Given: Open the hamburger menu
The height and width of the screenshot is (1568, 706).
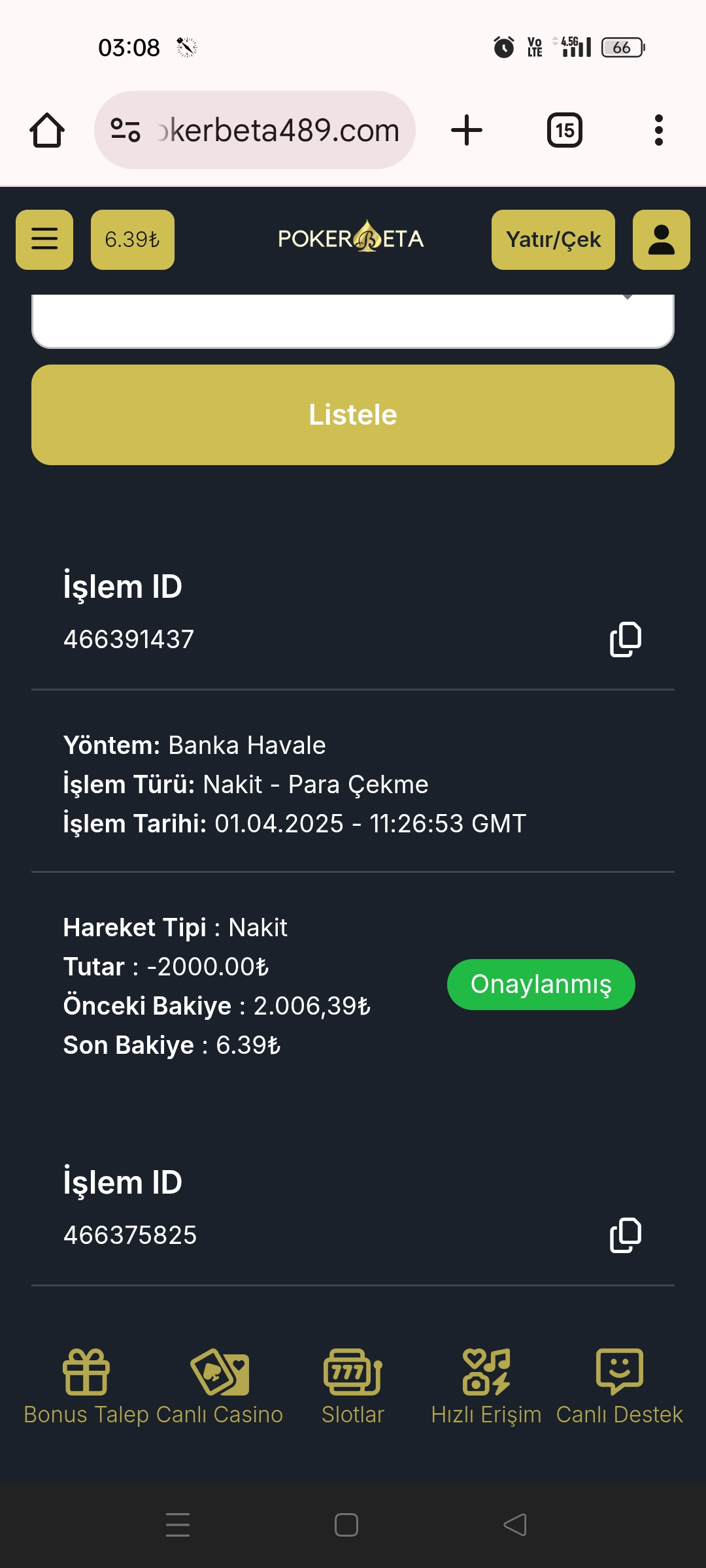Looking at the screenshot, I should coord(44,239).
